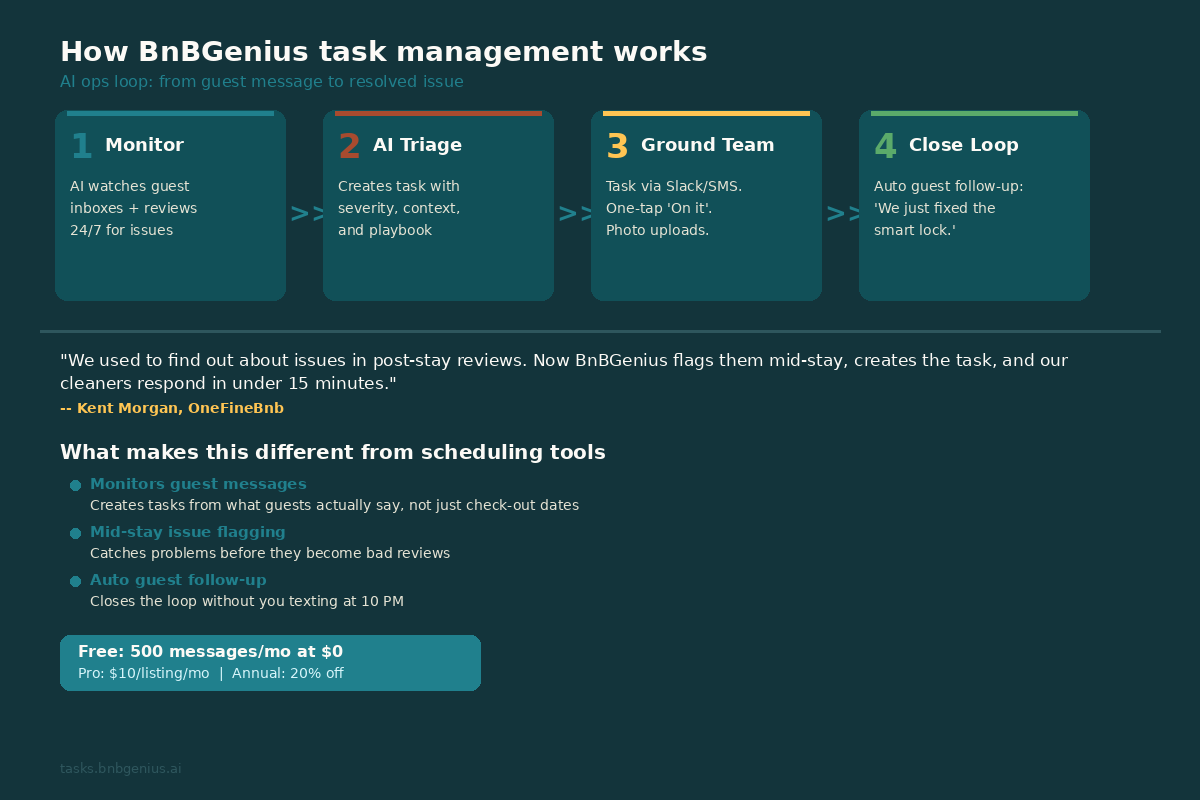Click the bullet beside Mid-stay issue flagging
The width and height of the screenshot is (1200, 800).
click(x=75, y=533)
